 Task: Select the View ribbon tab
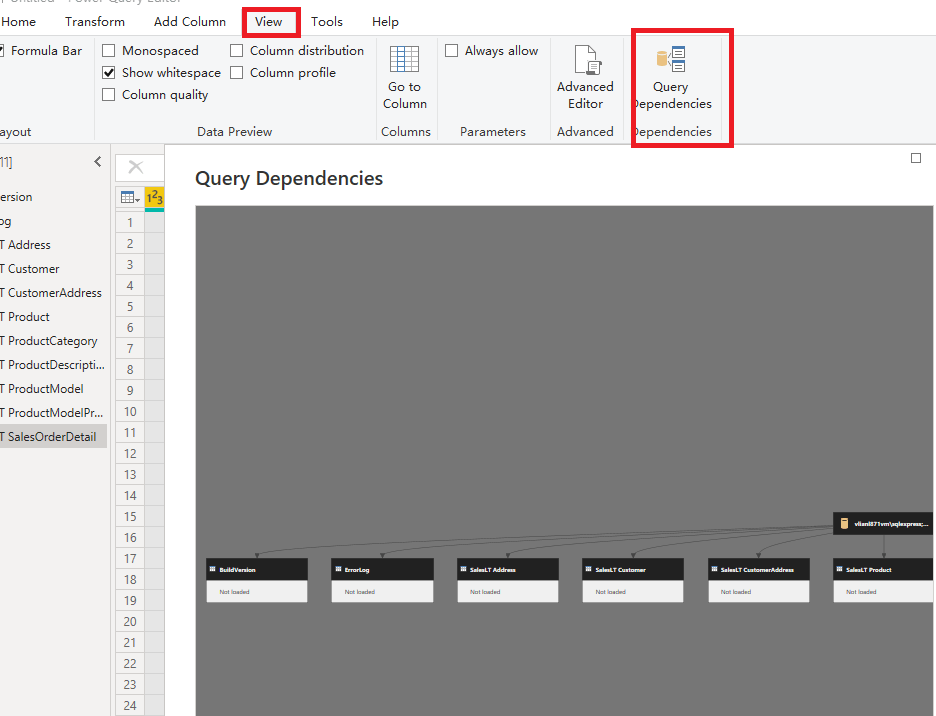click(269, 22)
